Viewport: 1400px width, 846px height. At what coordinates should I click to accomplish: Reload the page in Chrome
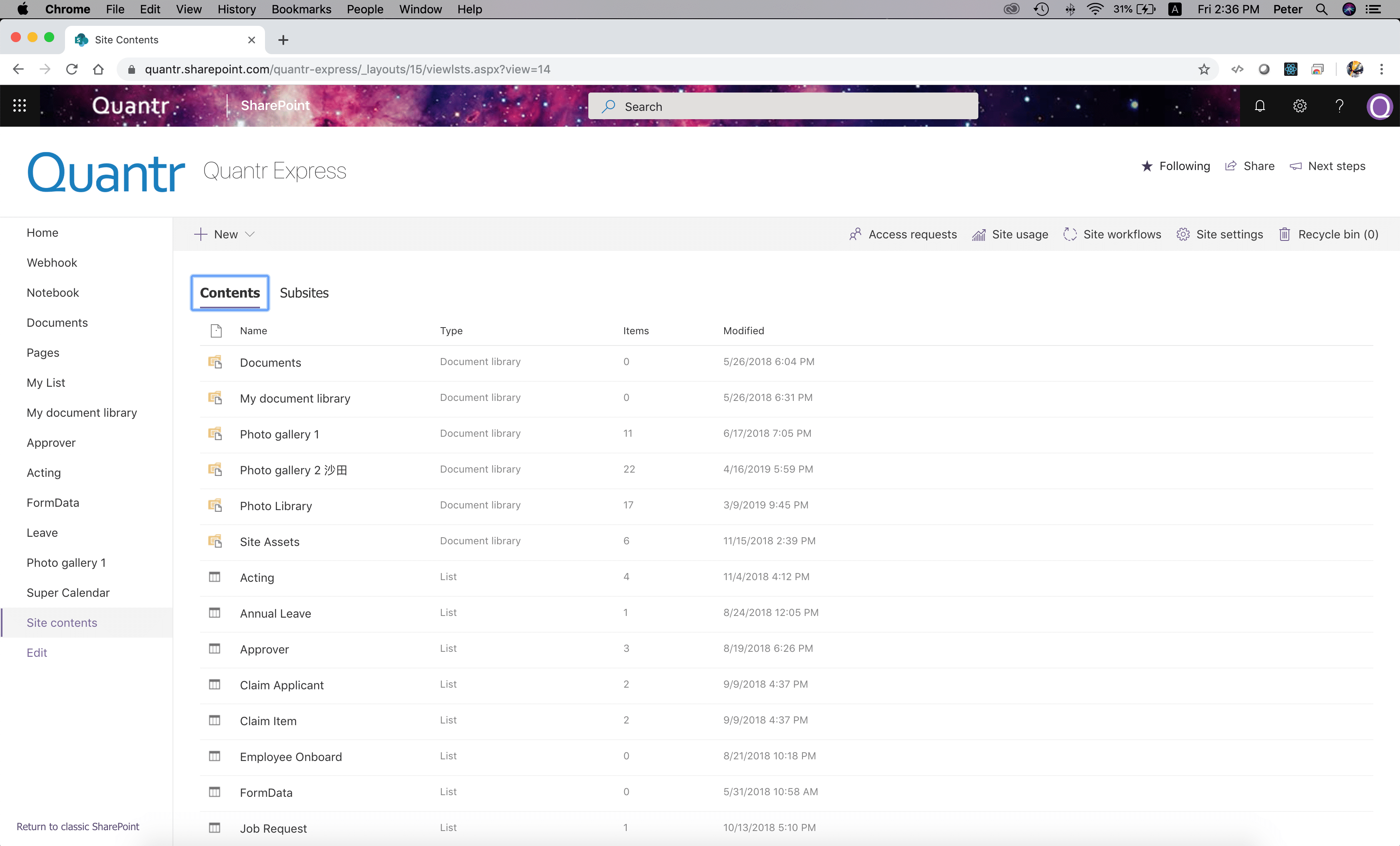[72, 69]
